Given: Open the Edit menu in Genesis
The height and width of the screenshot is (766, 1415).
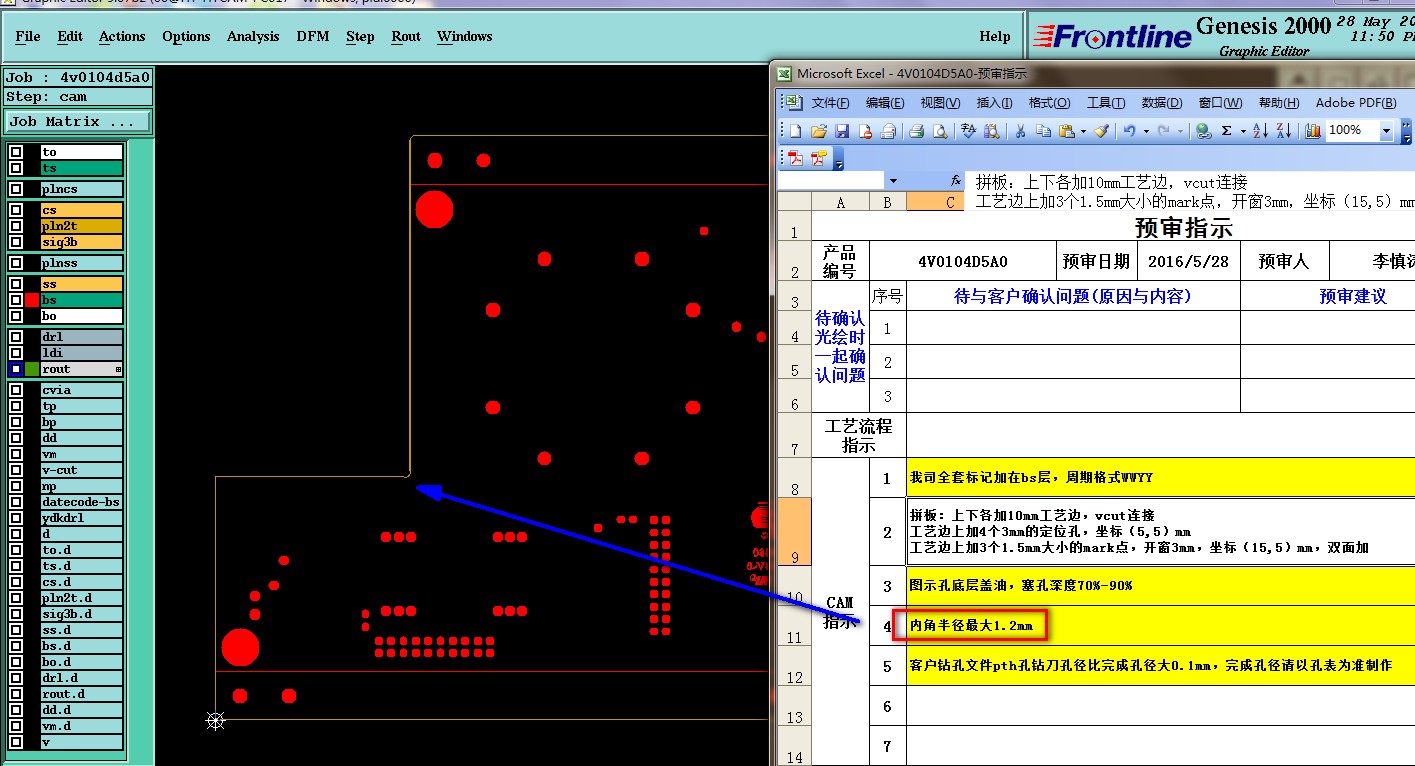Looking at the screenshot, I should click(x=70, y=36).
